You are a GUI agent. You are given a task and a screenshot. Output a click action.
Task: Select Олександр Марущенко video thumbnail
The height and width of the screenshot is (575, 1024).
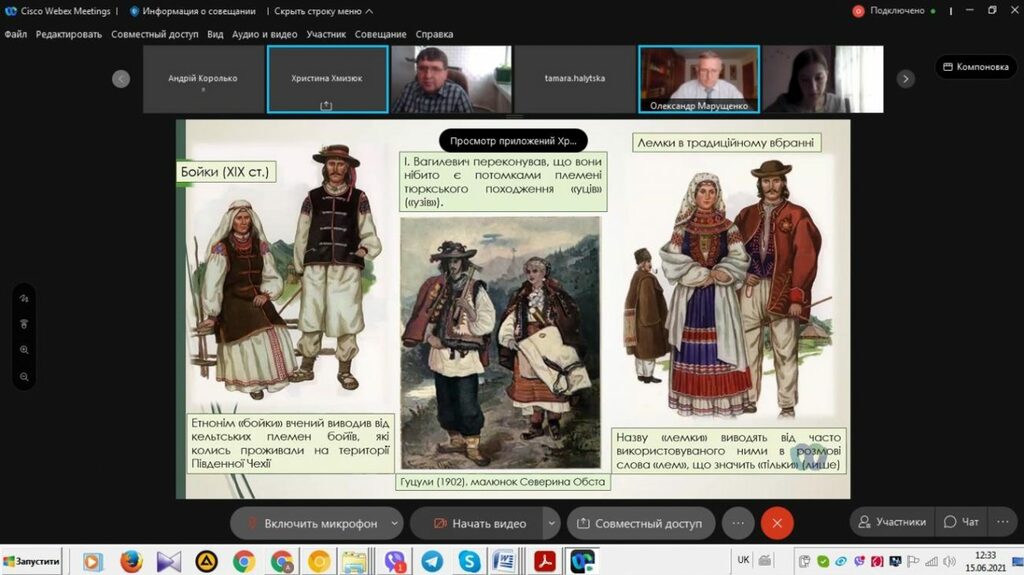pos(698,79)
